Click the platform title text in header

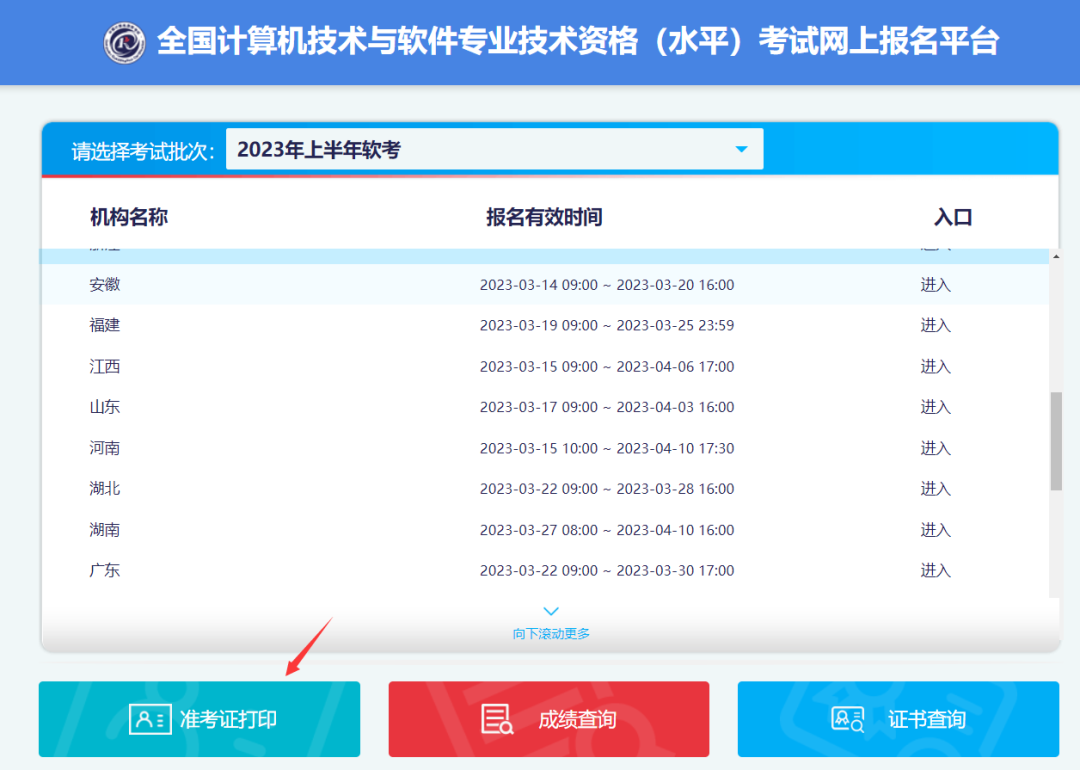coord(578,41)
